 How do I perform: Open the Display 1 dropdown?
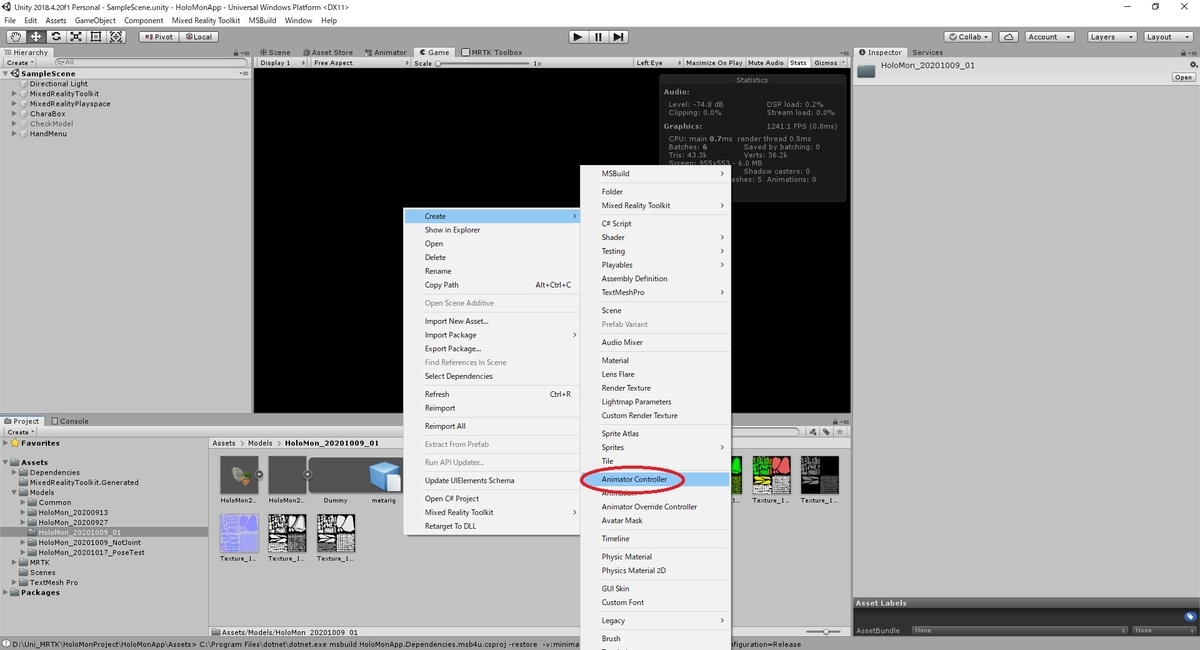282,63
